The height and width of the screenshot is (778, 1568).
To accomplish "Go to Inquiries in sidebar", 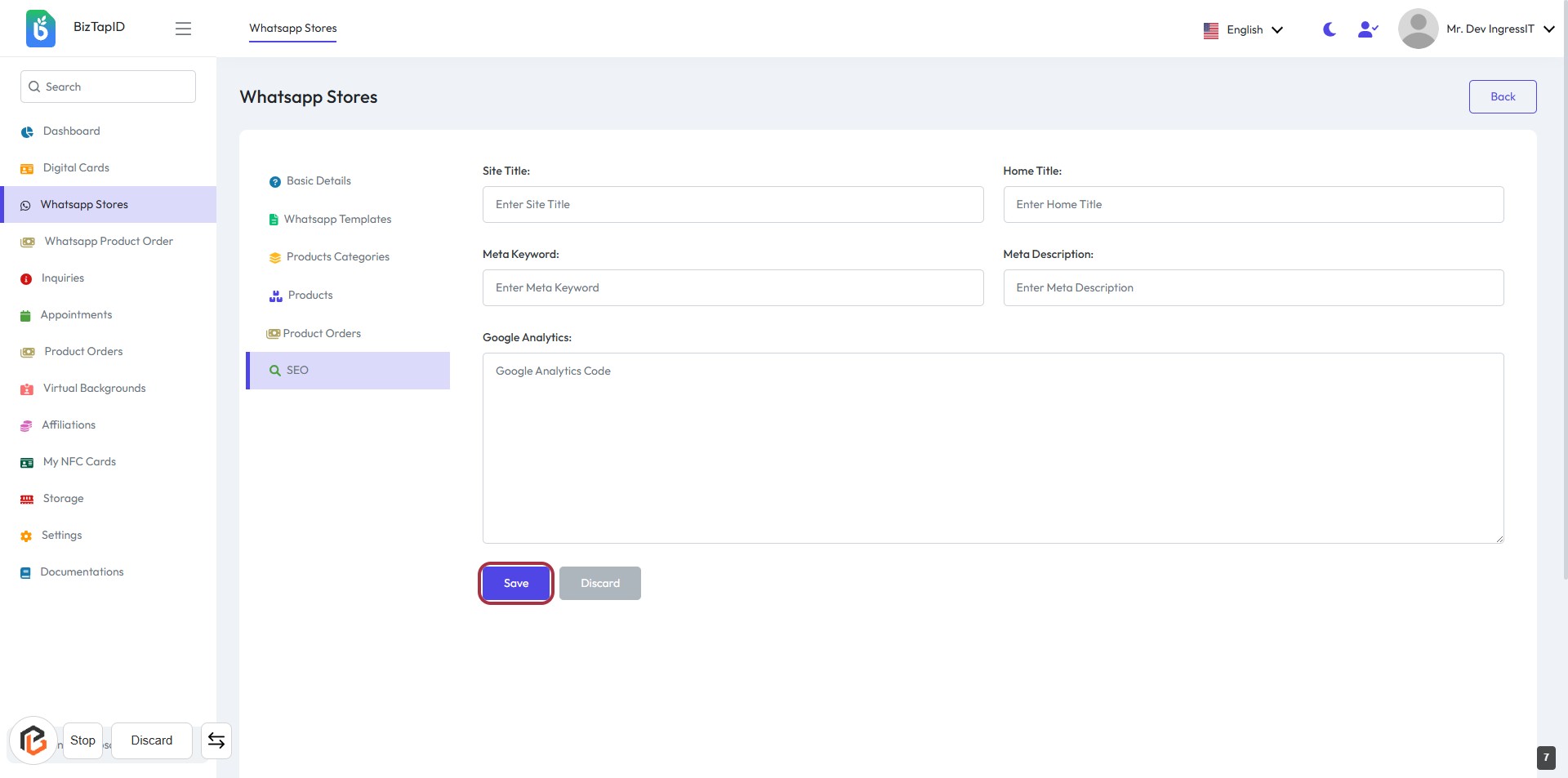I will pos(63,278).
